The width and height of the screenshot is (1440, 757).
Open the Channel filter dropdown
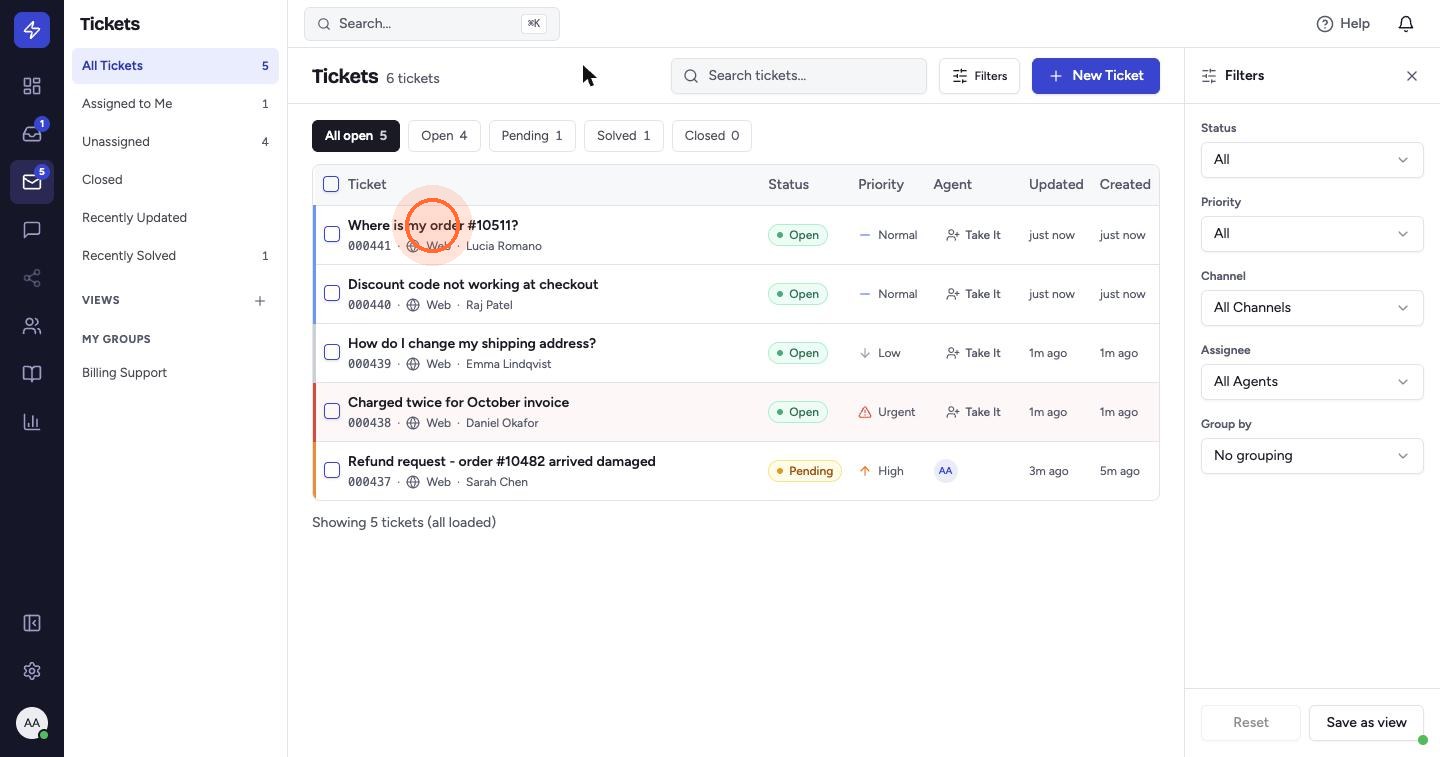pos(1312,308)
